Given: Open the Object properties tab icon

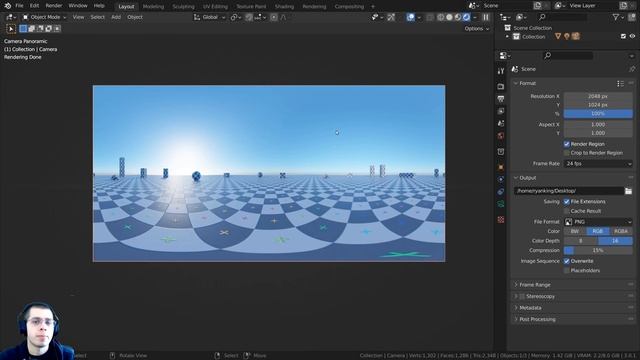Looking at the screenshot, I should tap(501, 167).
